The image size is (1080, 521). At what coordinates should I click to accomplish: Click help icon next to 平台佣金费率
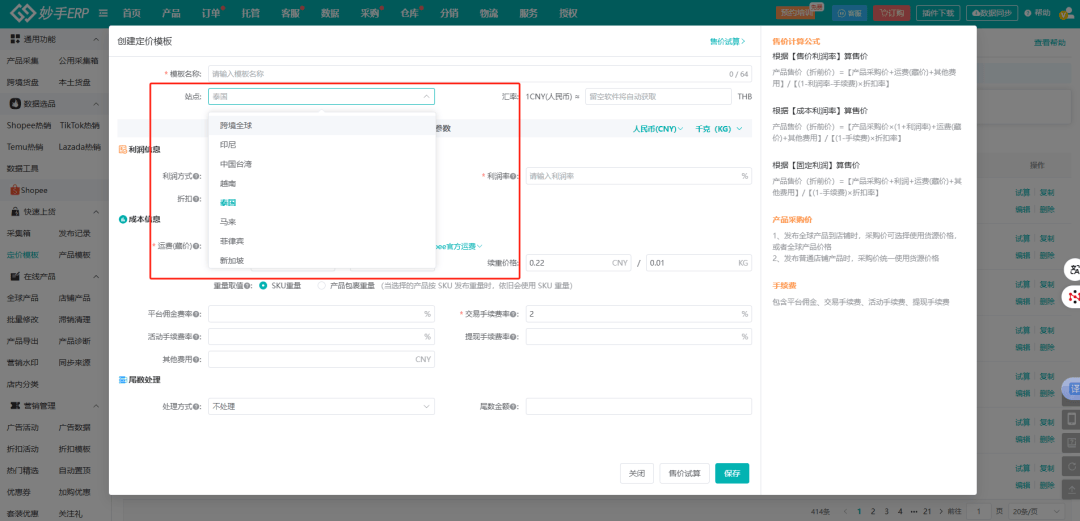click(197, 314)
